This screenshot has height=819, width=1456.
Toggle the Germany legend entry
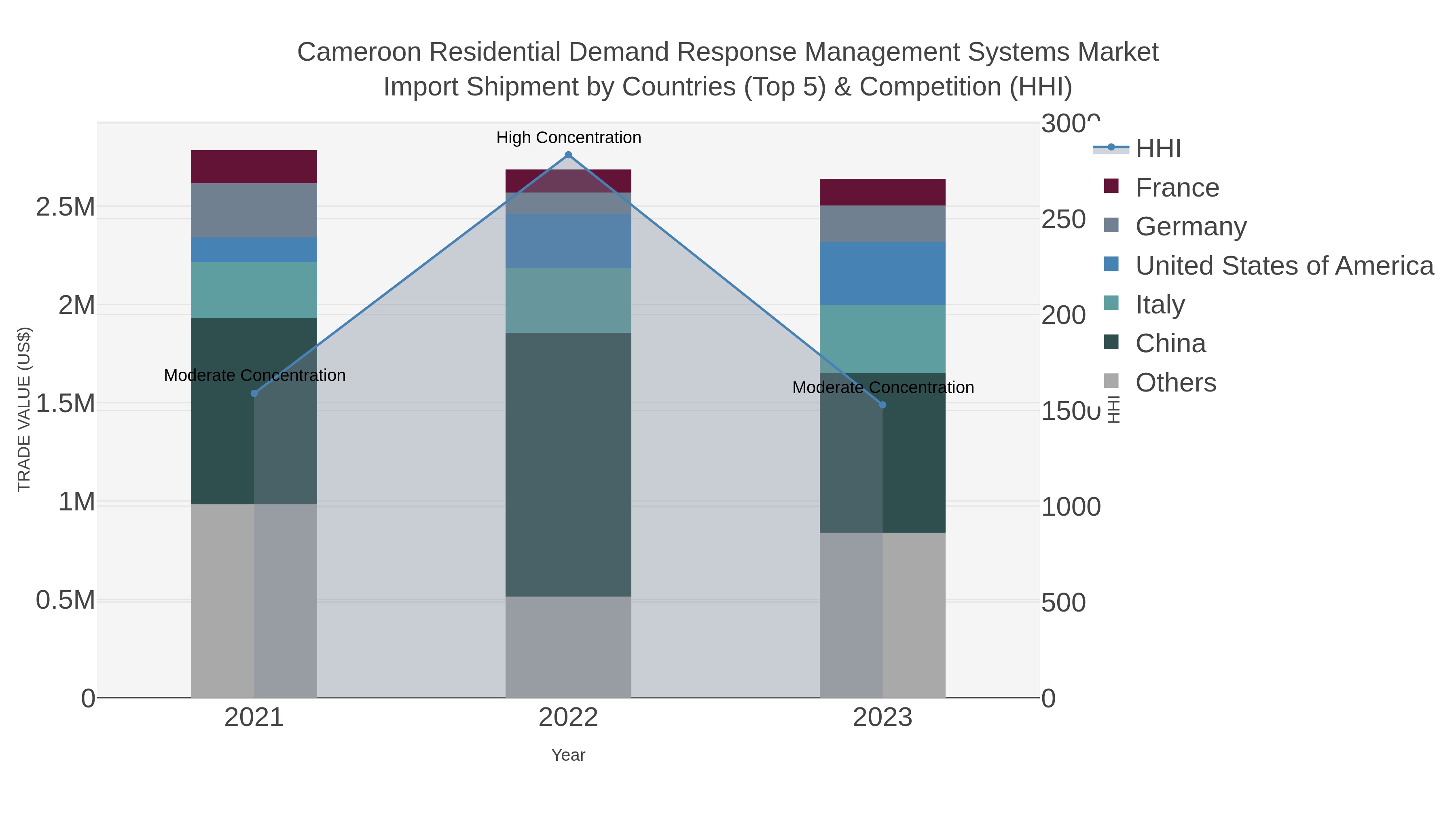(x=1175, y=226)
